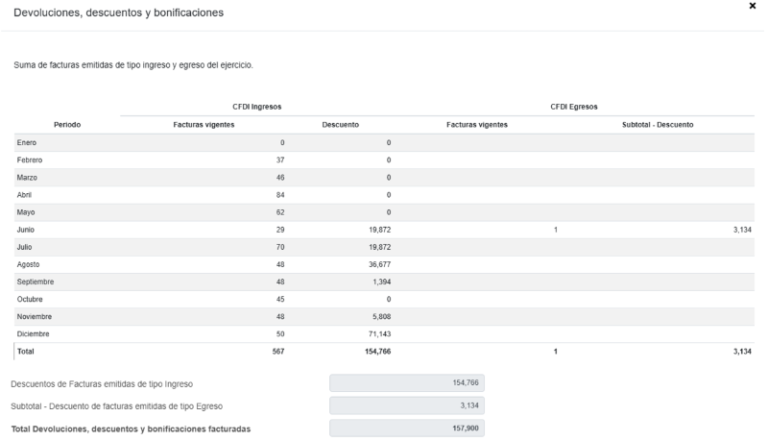
Task: Click the Julio discount value 19,872
Action: (x=380, y=247)
